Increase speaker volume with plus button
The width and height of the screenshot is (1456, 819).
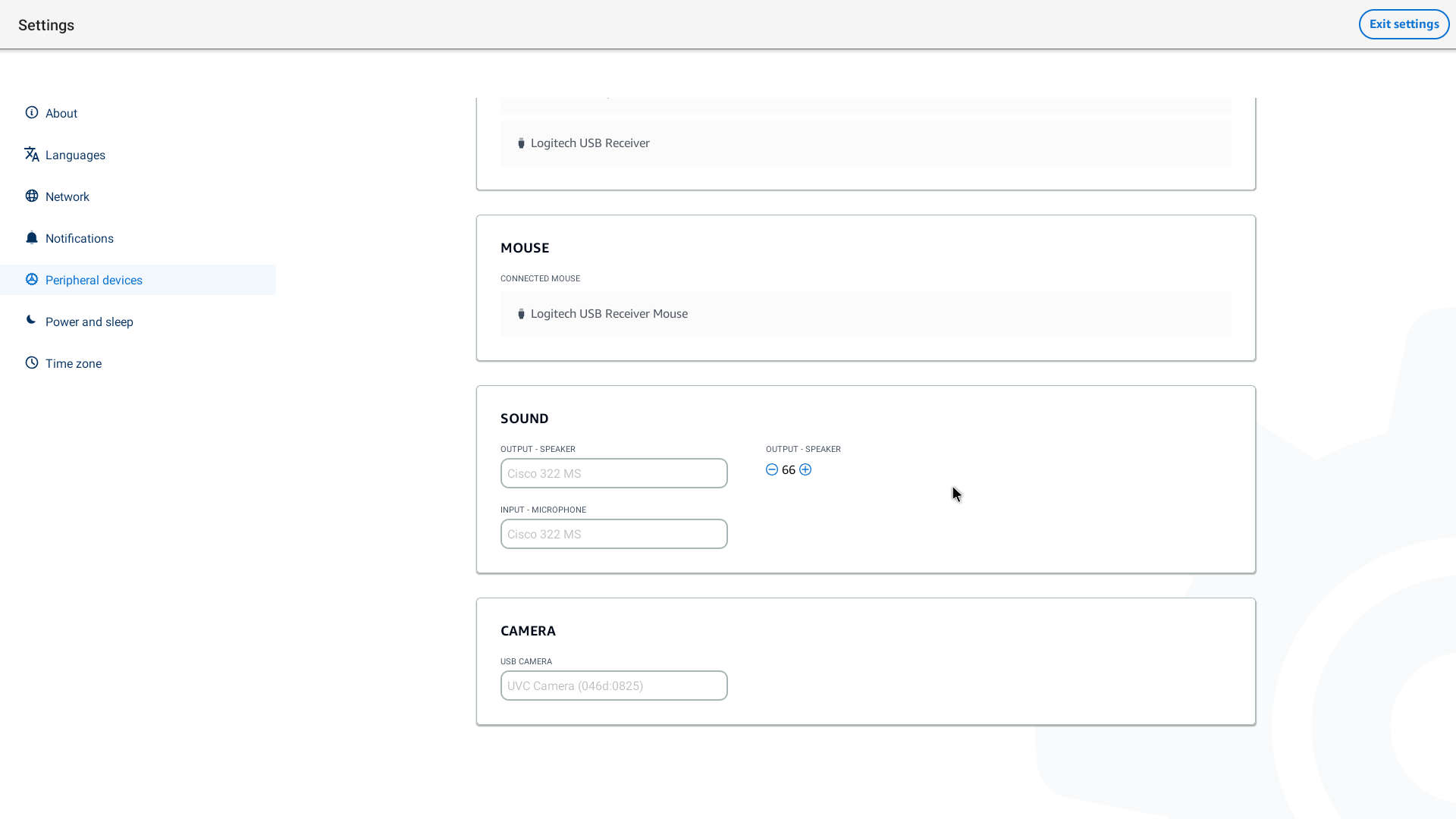click(805, 470)
